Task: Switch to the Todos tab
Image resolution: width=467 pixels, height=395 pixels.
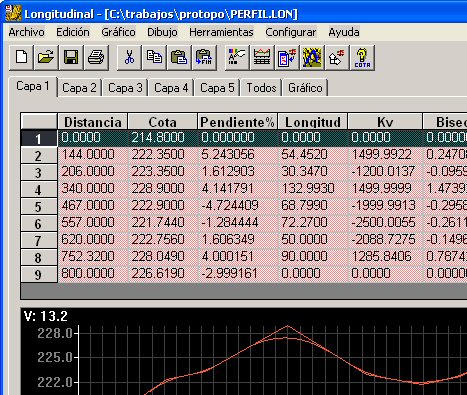Action: click(261, 88)
